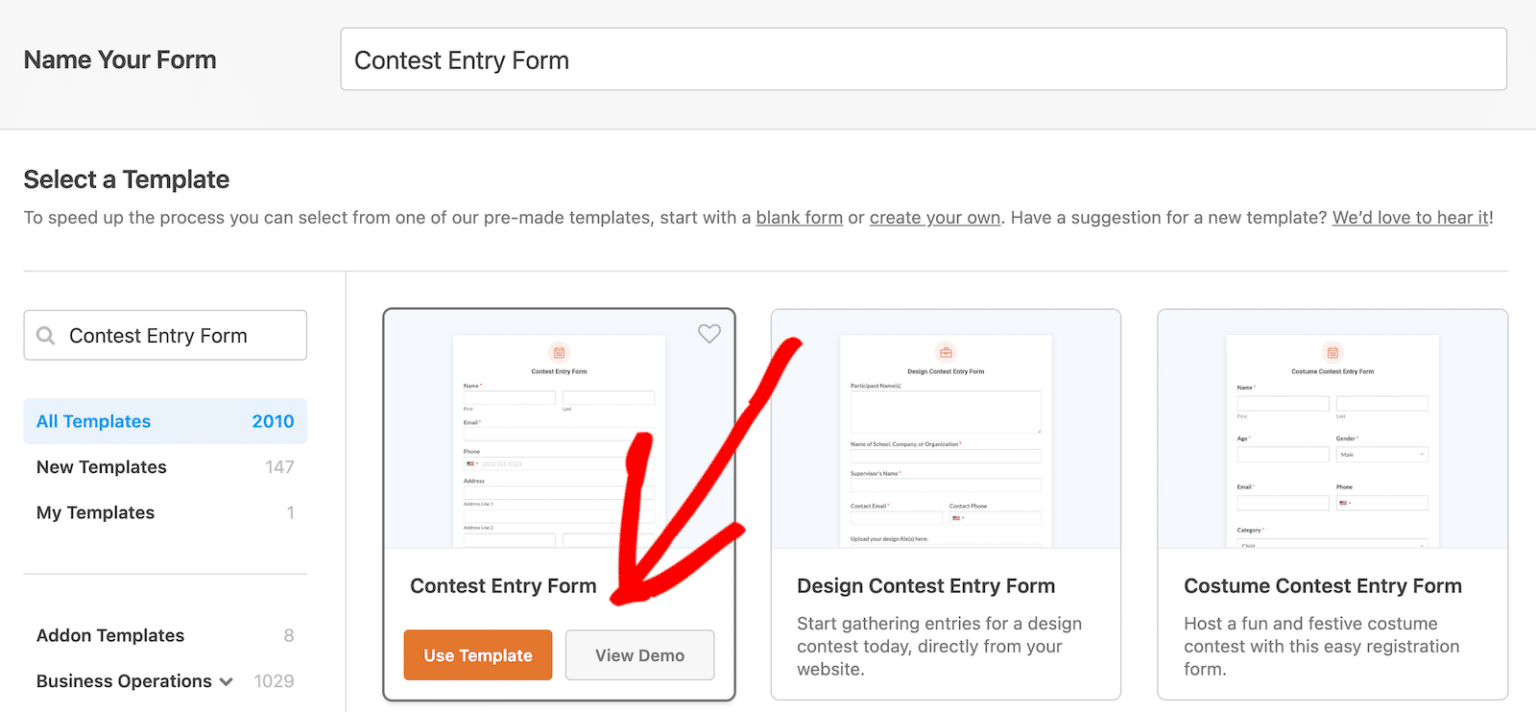This screenshot has width=1536, height=712.
Task: Open the create your own link
Action: [935, 217]
